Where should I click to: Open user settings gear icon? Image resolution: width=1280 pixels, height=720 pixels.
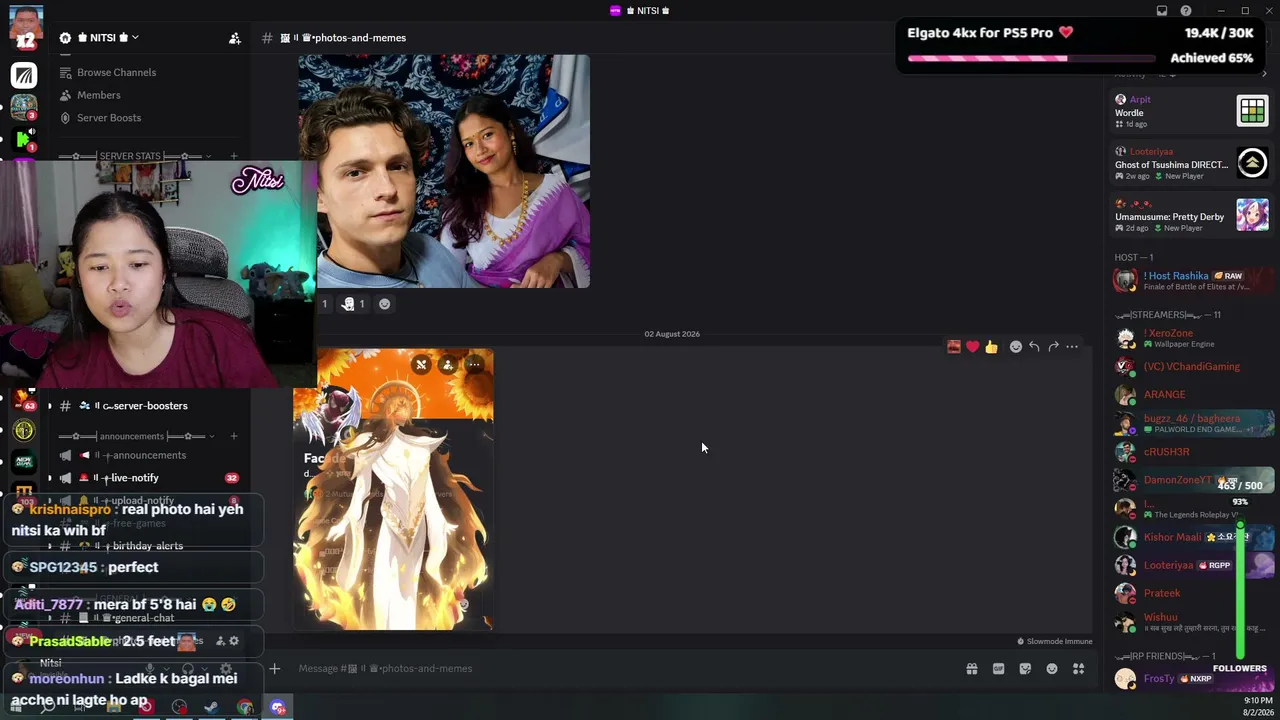[x=226, y=669]
